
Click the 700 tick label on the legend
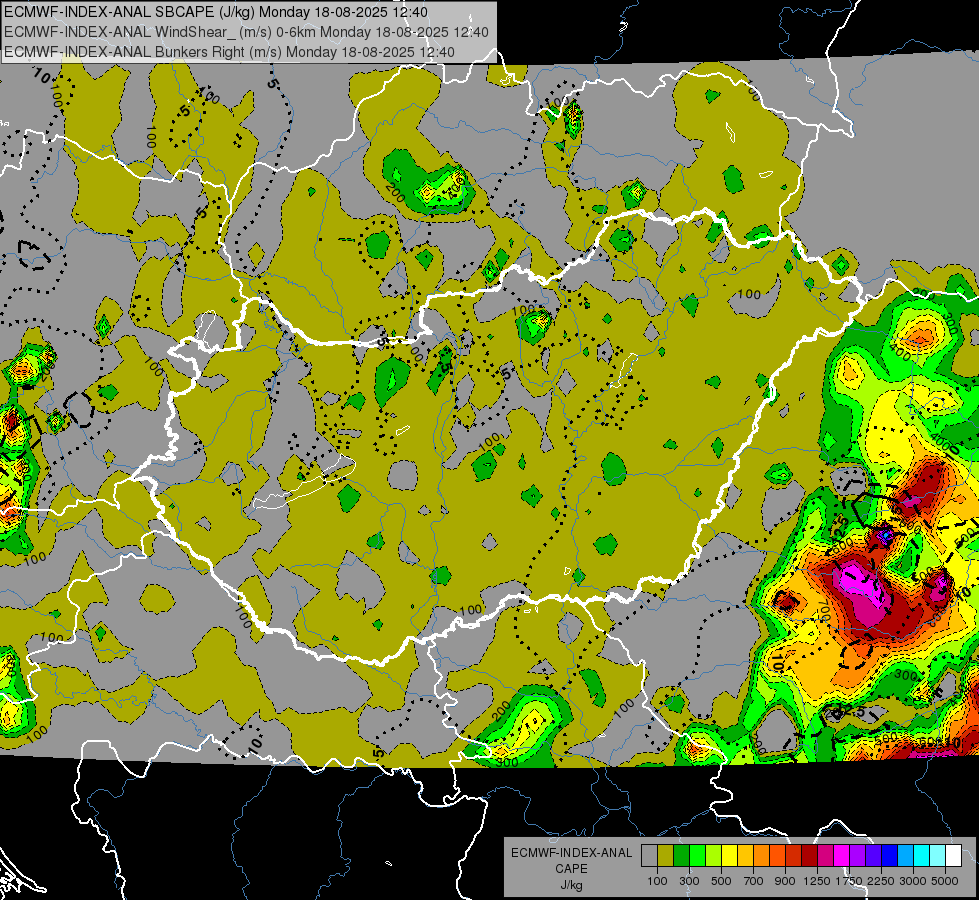(754, 881)
